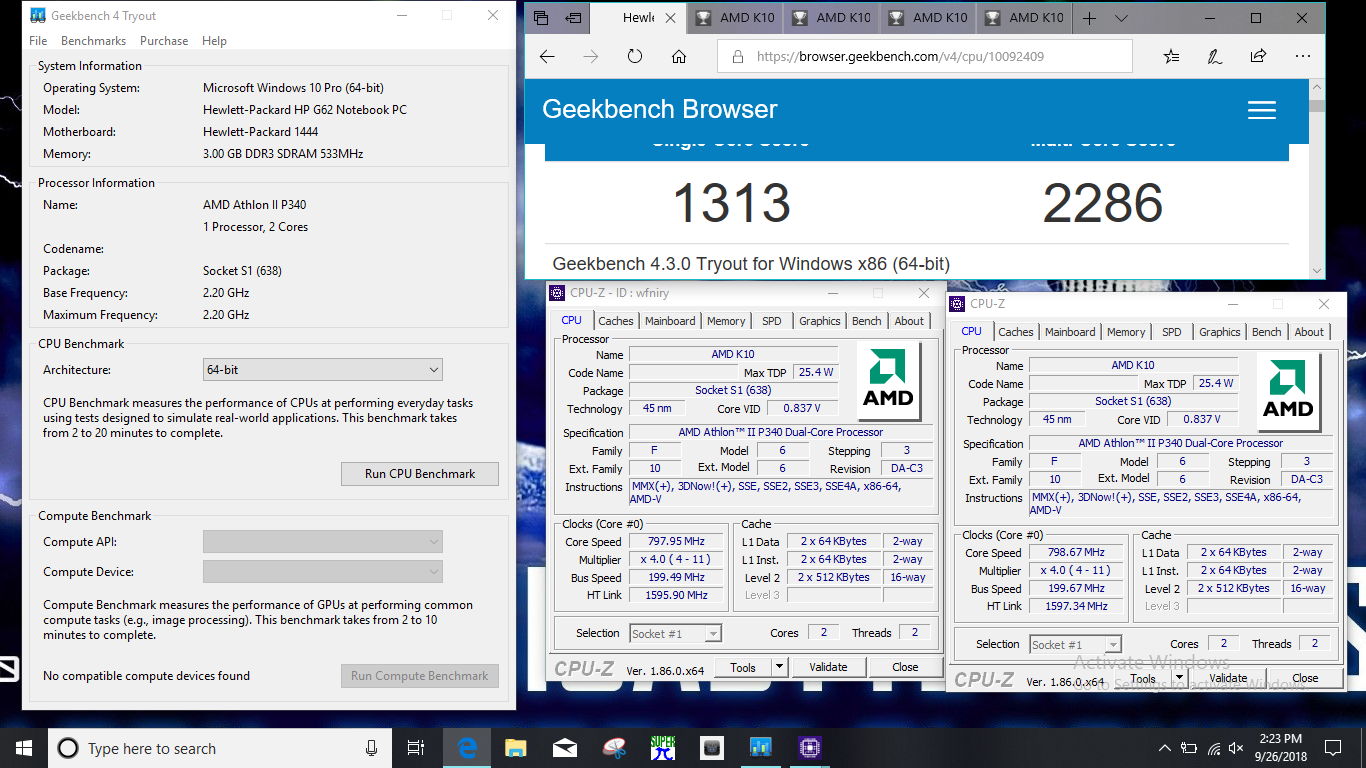Open Bench tab in right CPU-Z window
This screenshot has height=768, width=1366.
(1267, 332)
